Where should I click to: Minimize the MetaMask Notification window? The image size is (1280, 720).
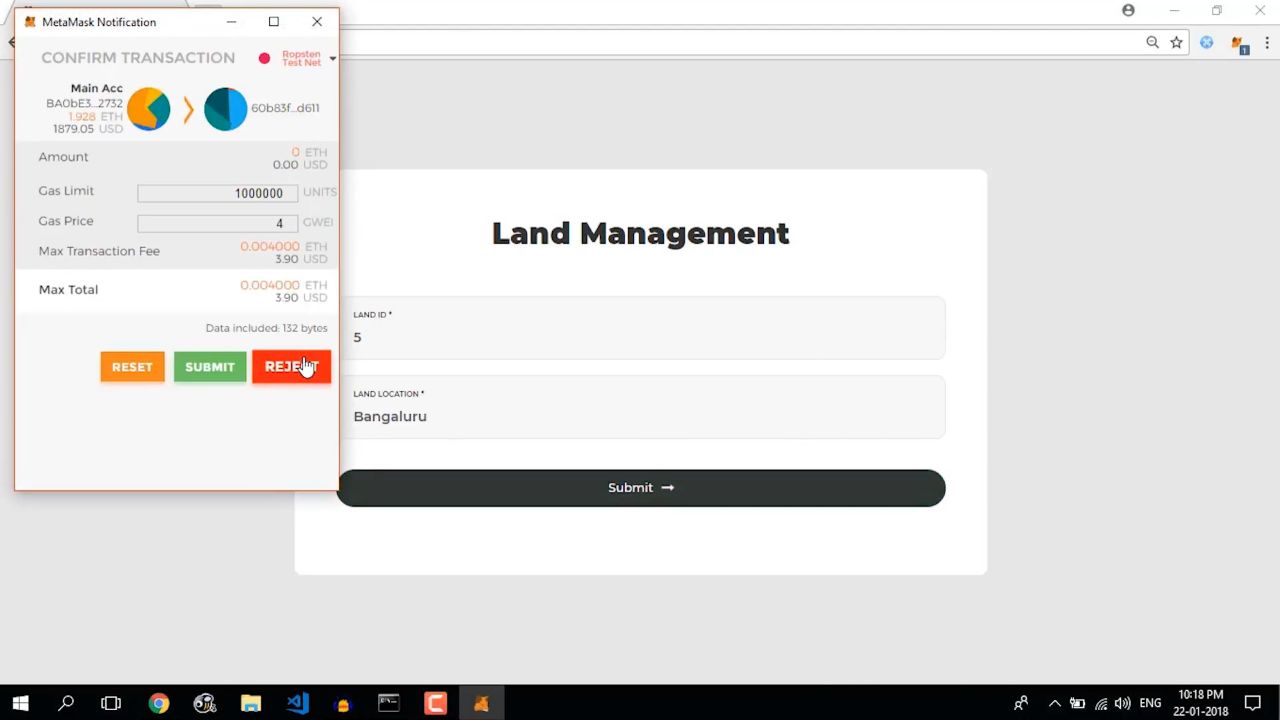(x=231, y=22)
